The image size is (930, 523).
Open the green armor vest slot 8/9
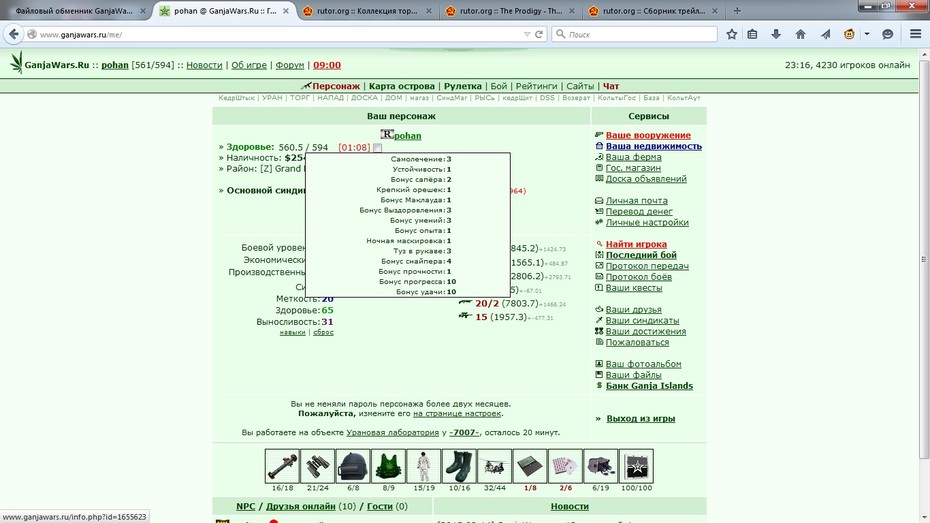click(388, 466)
